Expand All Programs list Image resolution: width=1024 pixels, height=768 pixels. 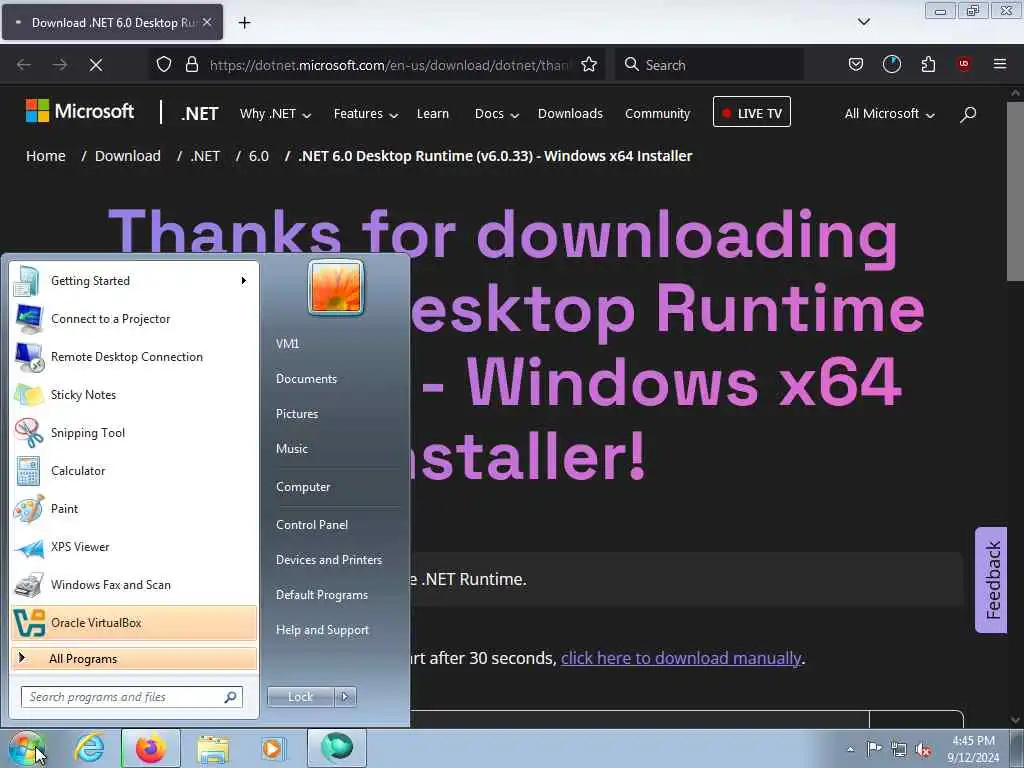coord(135,659)
